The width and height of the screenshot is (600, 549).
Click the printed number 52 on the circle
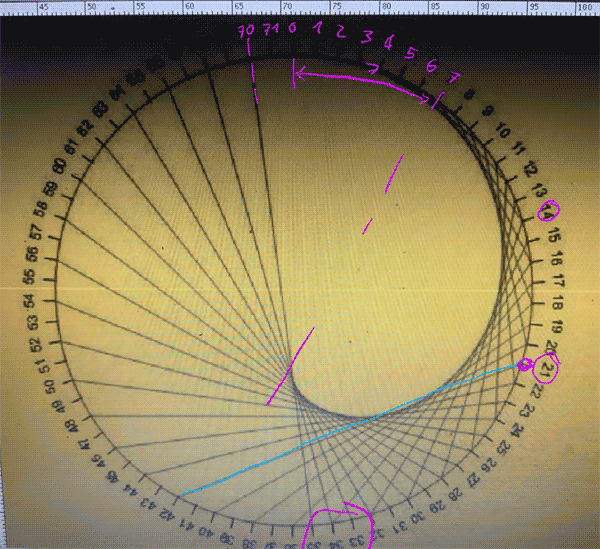coord(37,344)
